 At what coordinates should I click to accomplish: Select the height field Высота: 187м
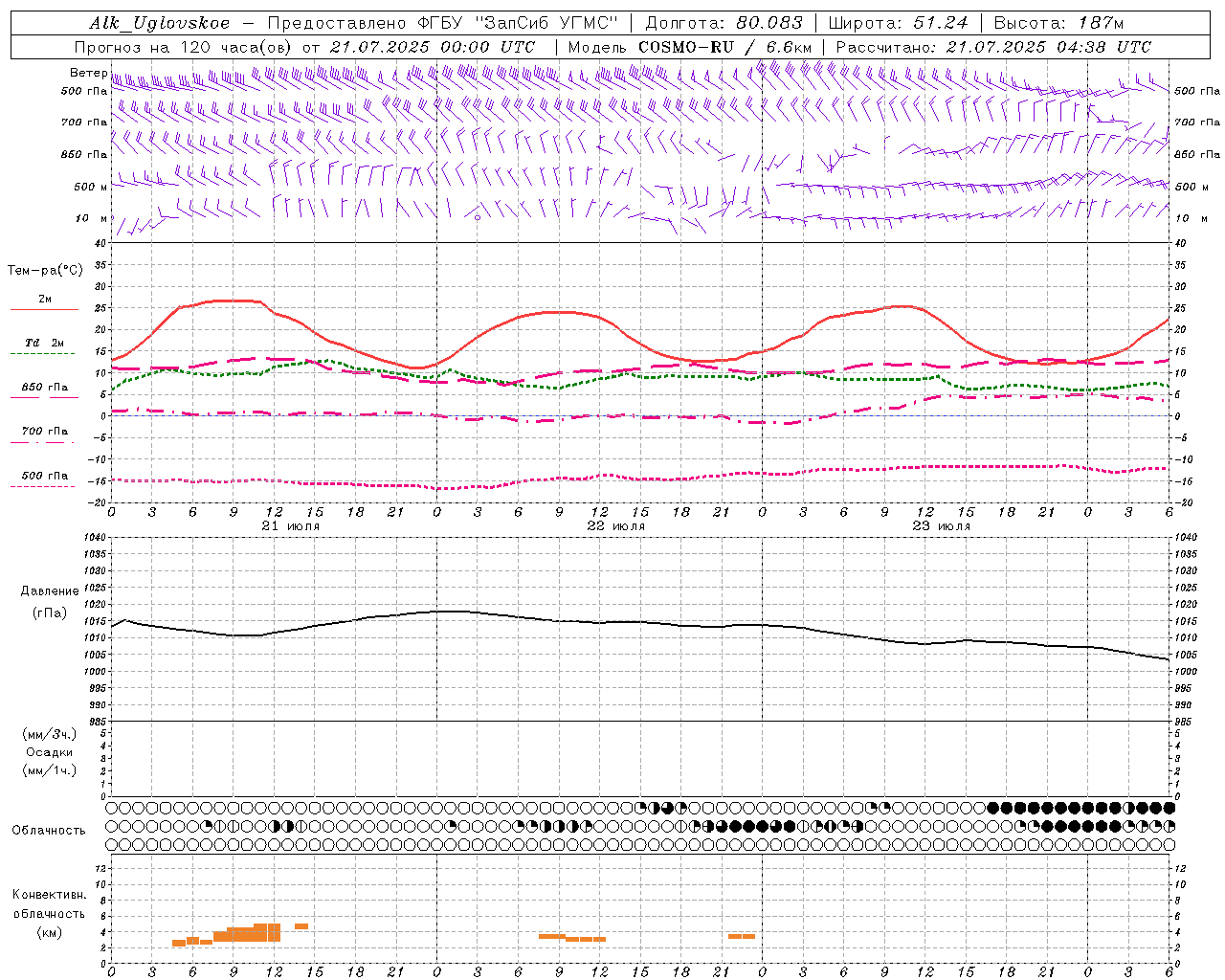point(1058,23)
